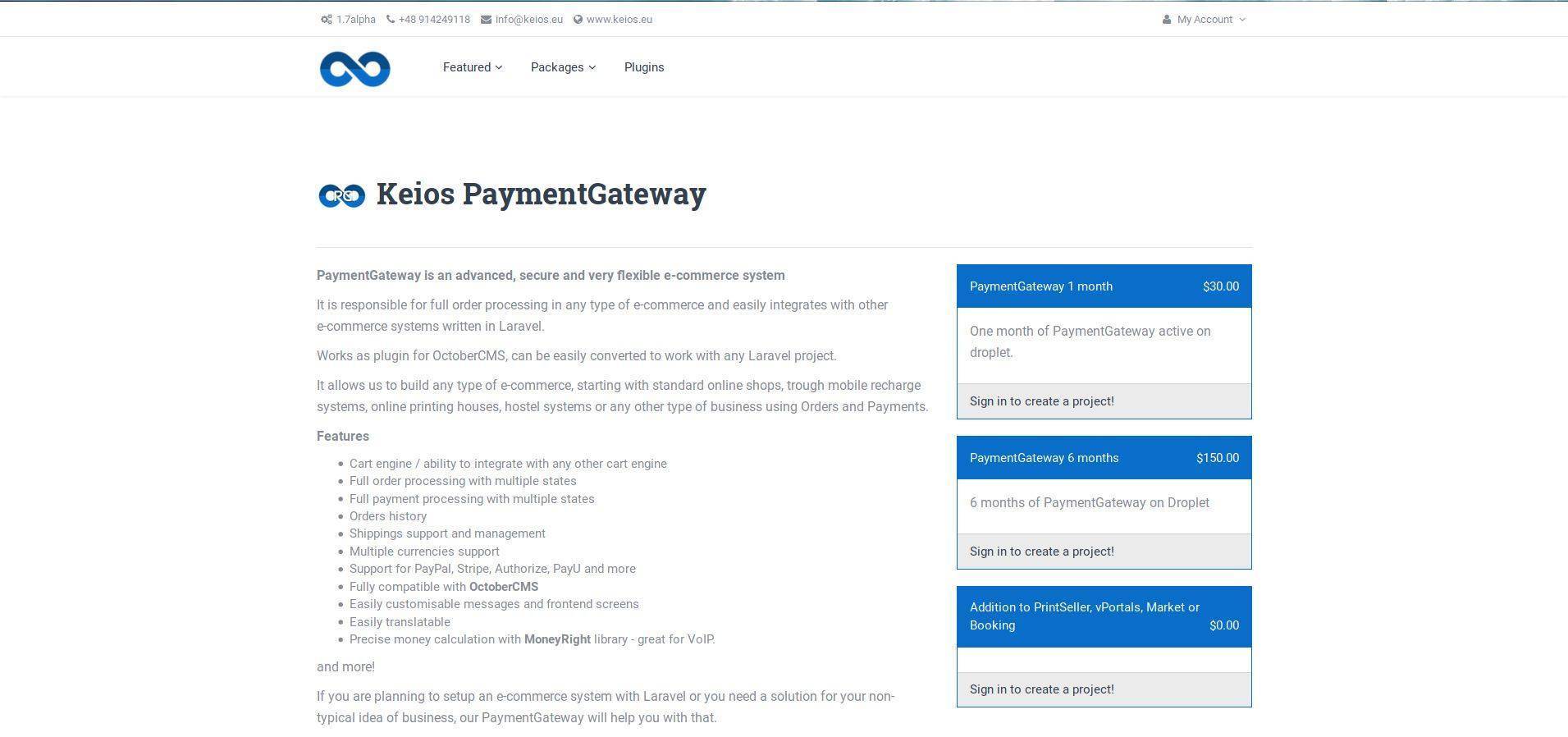Click the 1.7alpha version label

point(355,20)
